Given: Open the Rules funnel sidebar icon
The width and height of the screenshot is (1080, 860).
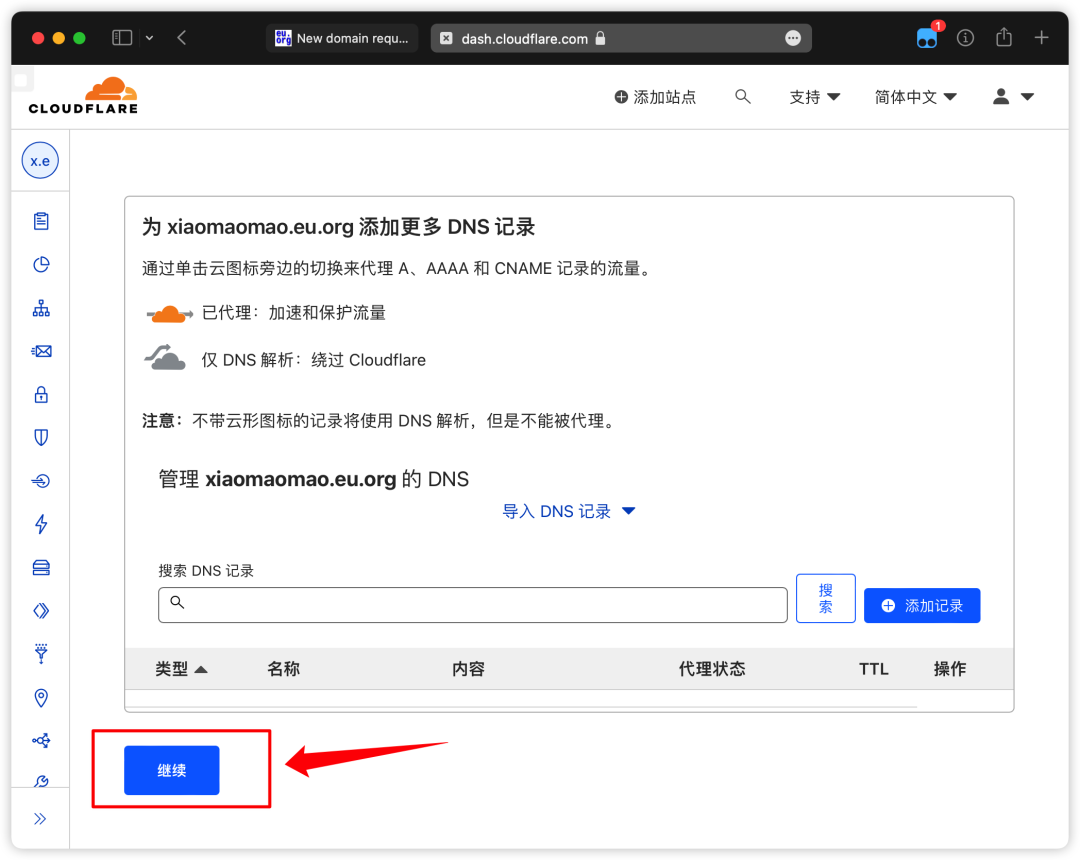Looking at the screenshot, I should (x=41, y=654).
